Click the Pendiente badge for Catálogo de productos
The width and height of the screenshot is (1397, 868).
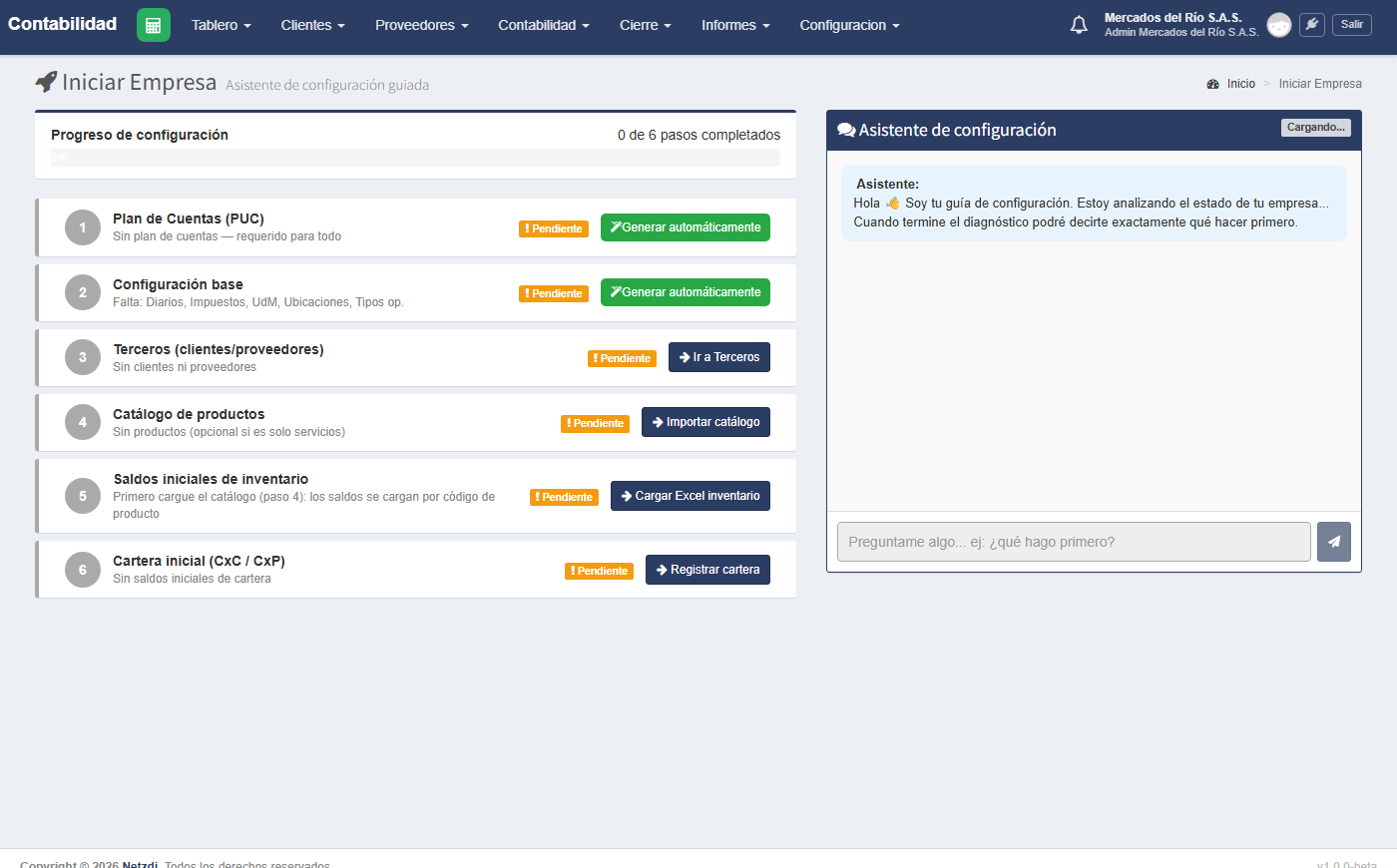coord(596,423)
